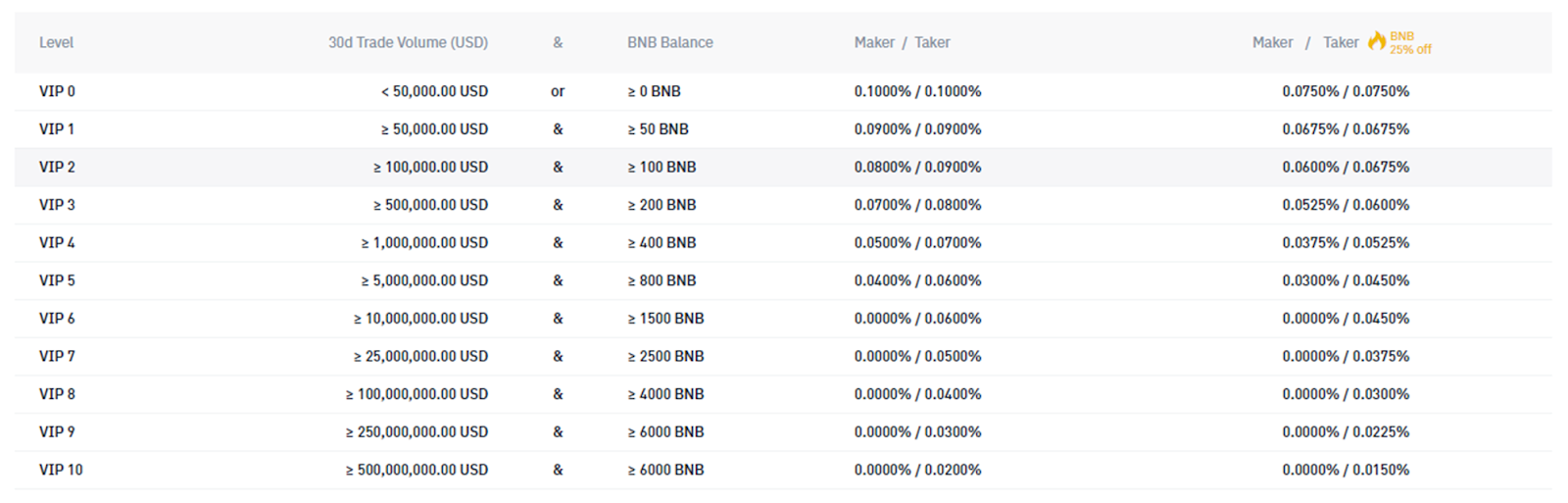The height and width of the screenshot is (503, 1568).
Task: Click the VIP 2 highlighted row label
Action: coord(57,168)
